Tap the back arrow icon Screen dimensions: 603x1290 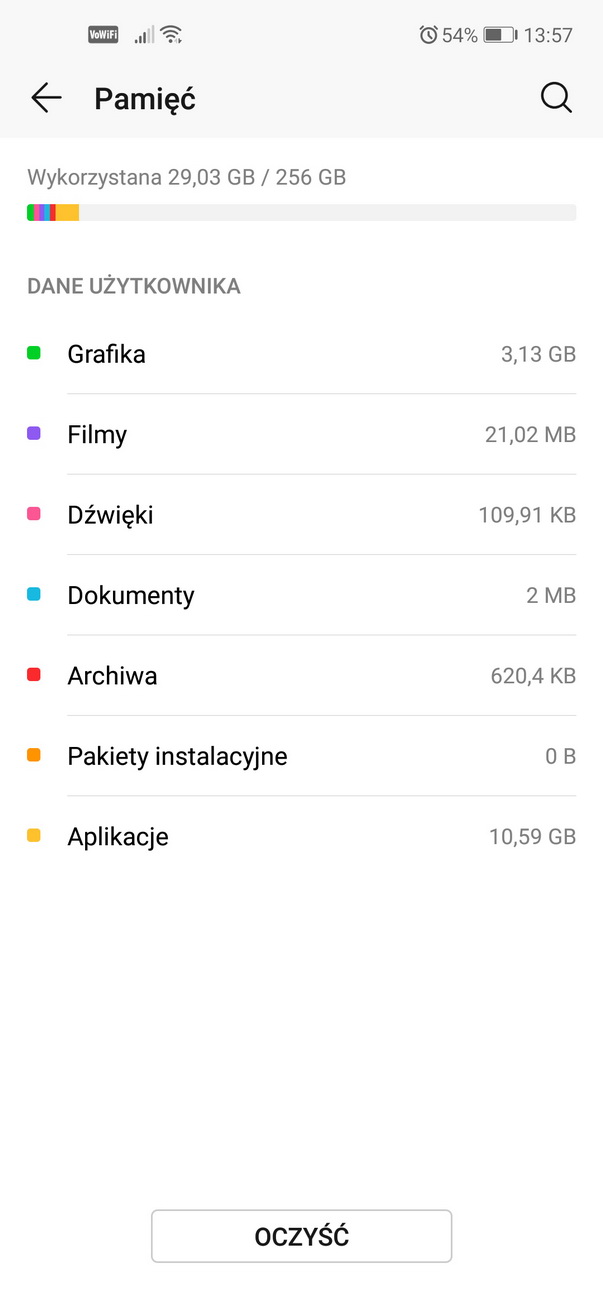point(46,98)
